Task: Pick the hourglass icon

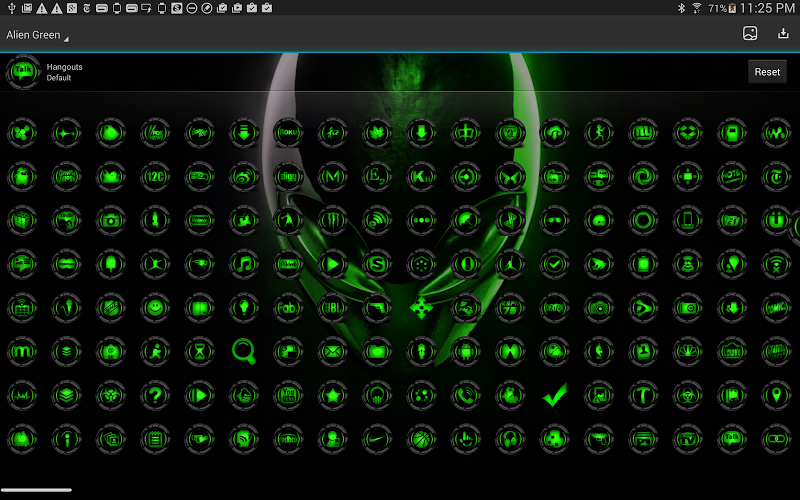Action: coord(199,352)
